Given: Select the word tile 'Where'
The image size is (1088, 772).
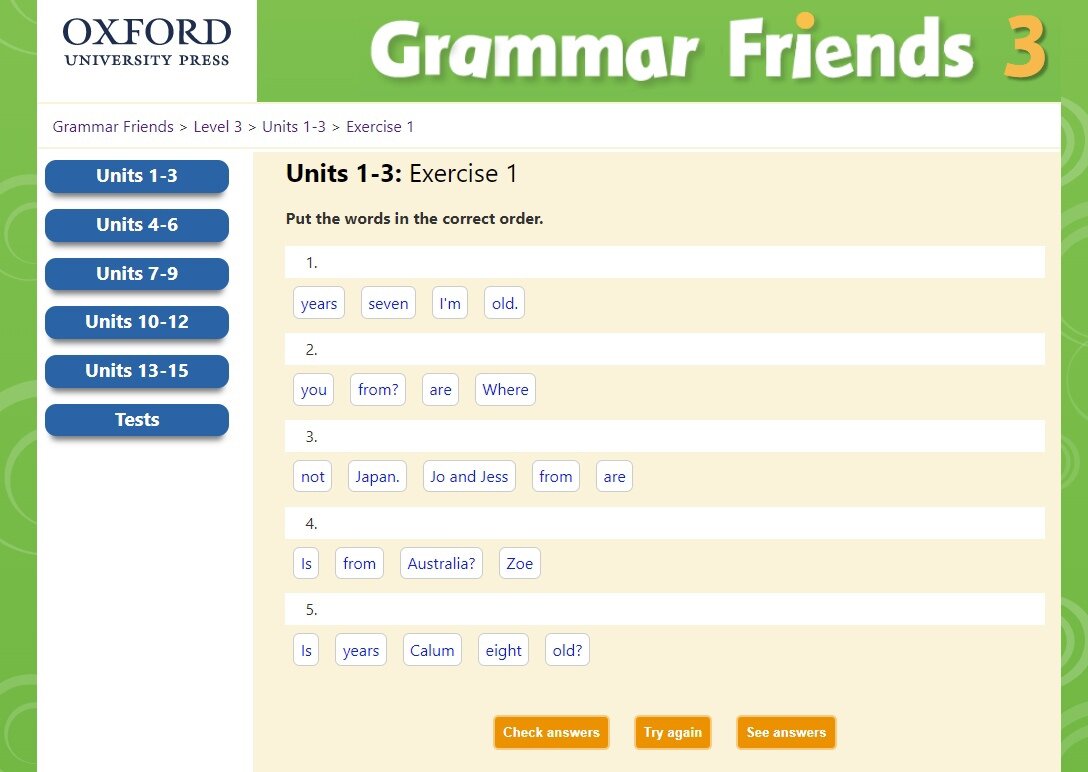Looking at the screenshot, I should click(x=505, y=390).
